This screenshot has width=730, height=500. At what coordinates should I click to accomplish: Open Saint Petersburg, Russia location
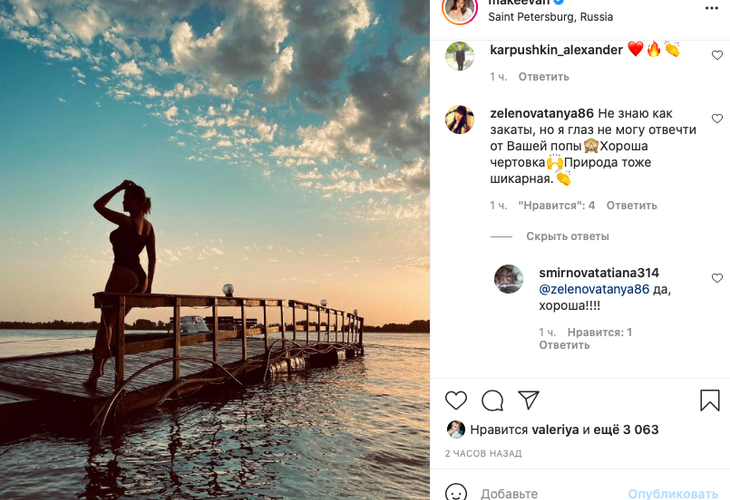pos(550,17)
